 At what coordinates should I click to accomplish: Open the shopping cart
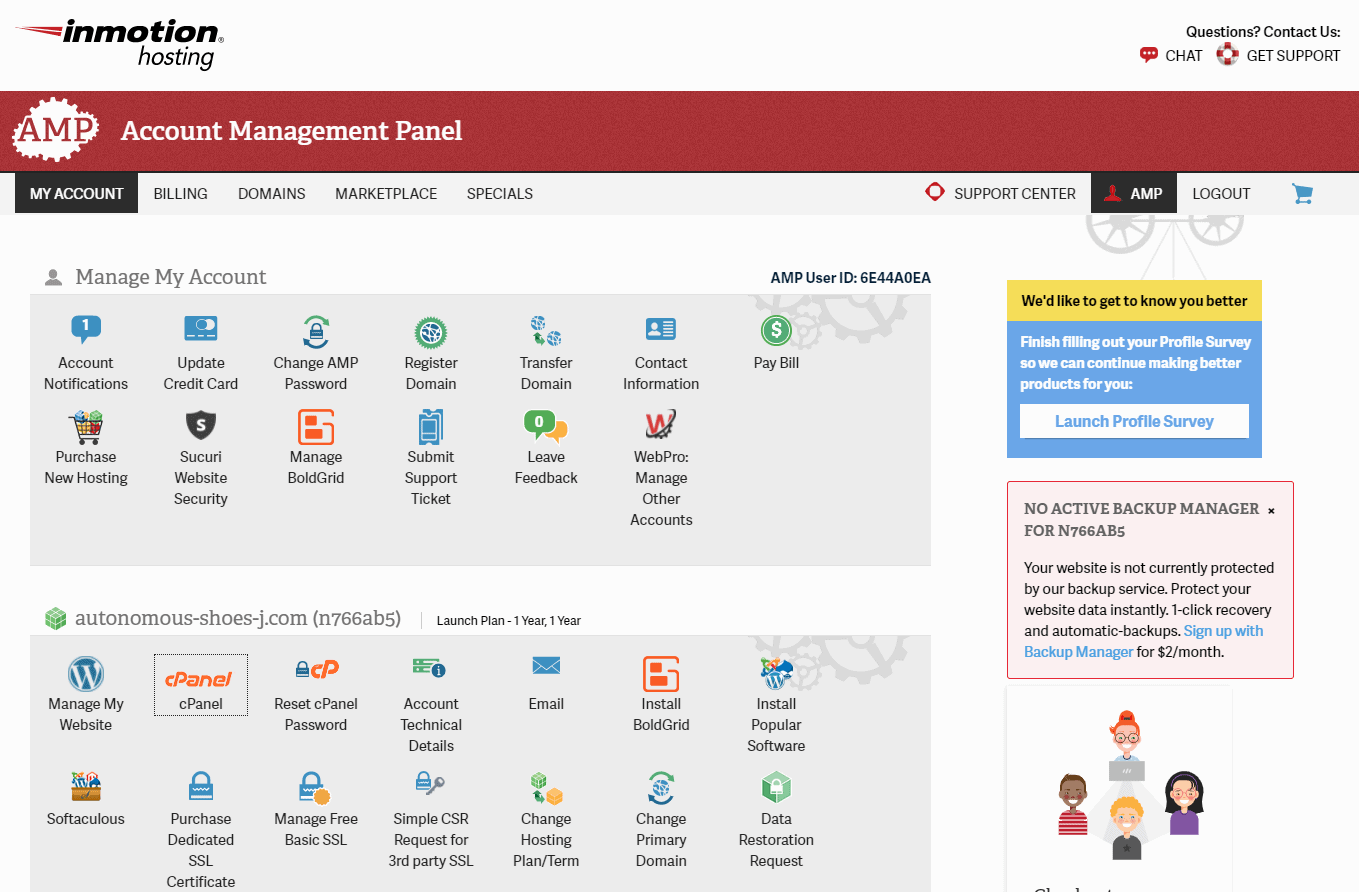[x=1302, y=193]
